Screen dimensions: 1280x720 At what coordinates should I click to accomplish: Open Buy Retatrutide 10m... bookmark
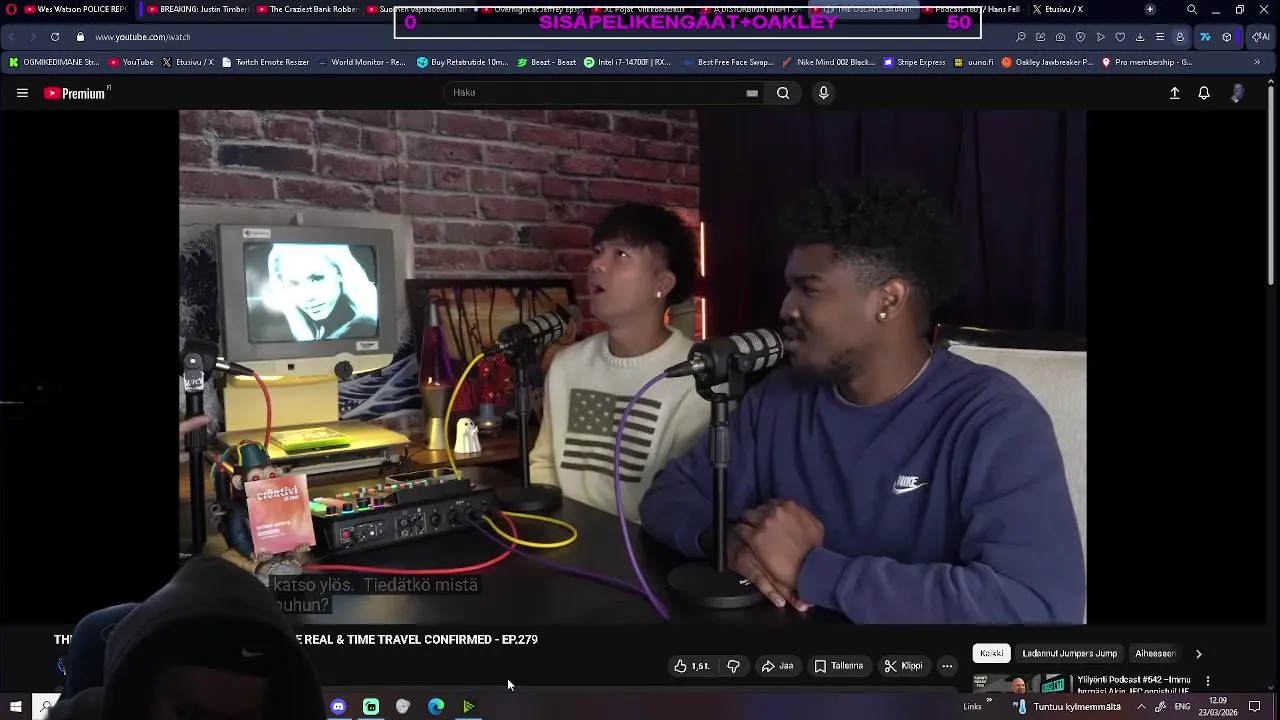[462, 62]
